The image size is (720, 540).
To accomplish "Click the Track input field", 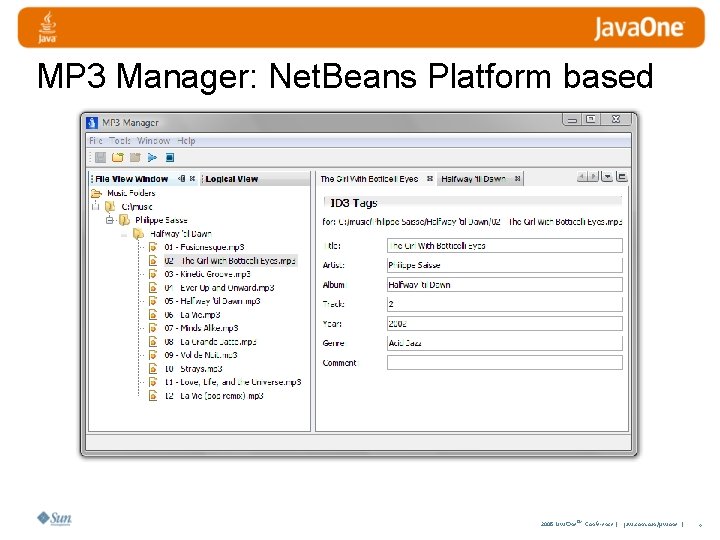I will coord(505,304).
